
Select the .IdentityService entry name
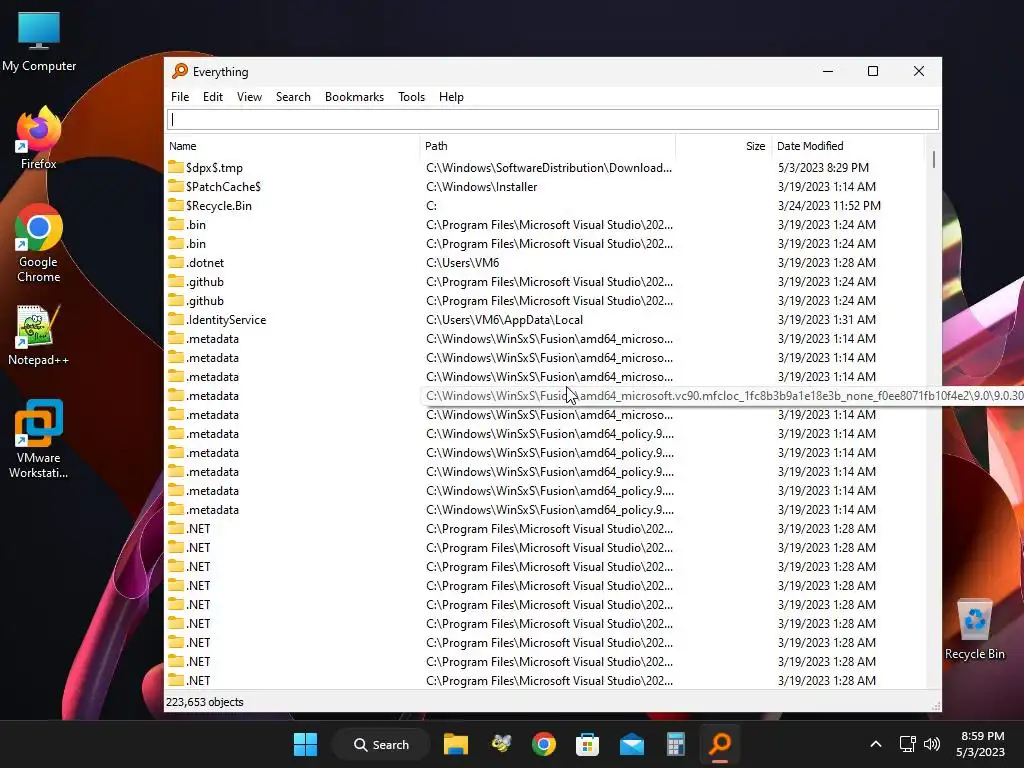tap(226, 320)
